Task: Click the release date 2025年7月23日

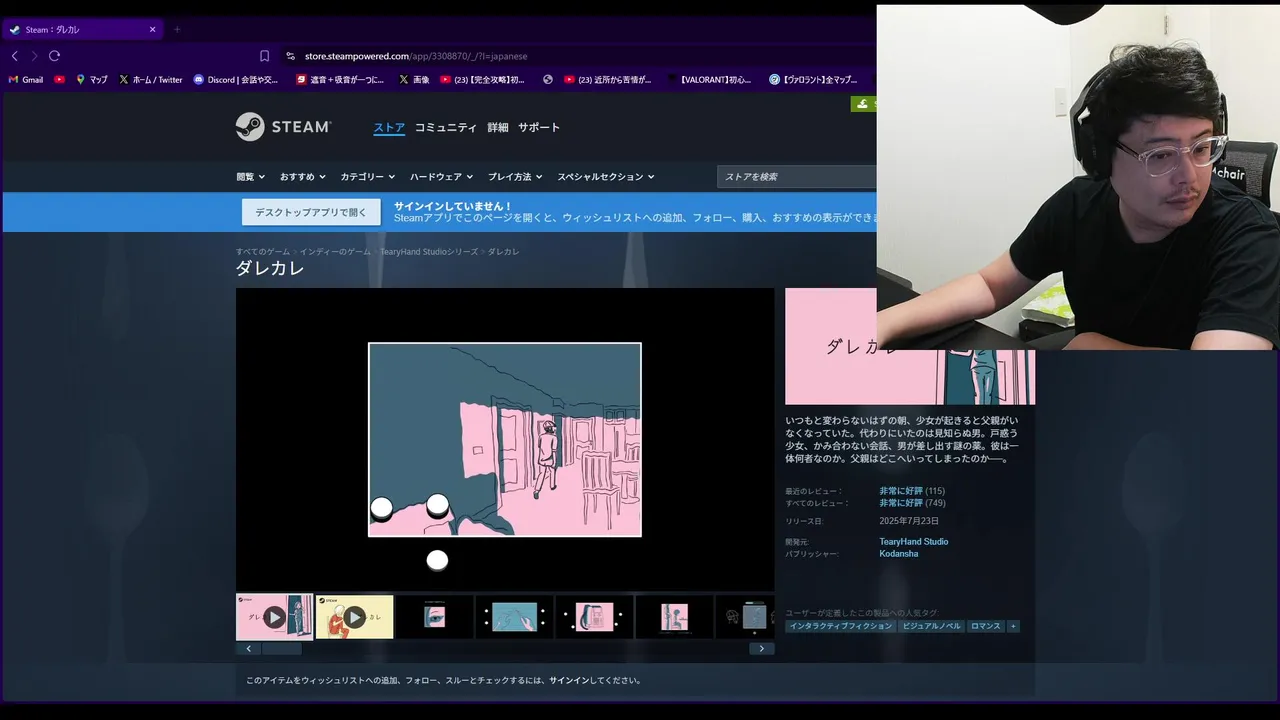Action: click(x=909, y=522)
